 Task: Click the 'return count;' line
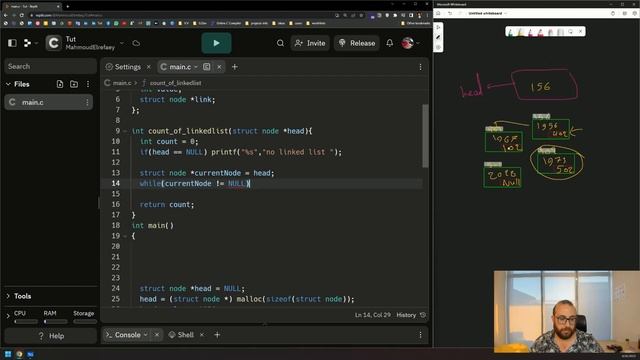tap(167, 204)
